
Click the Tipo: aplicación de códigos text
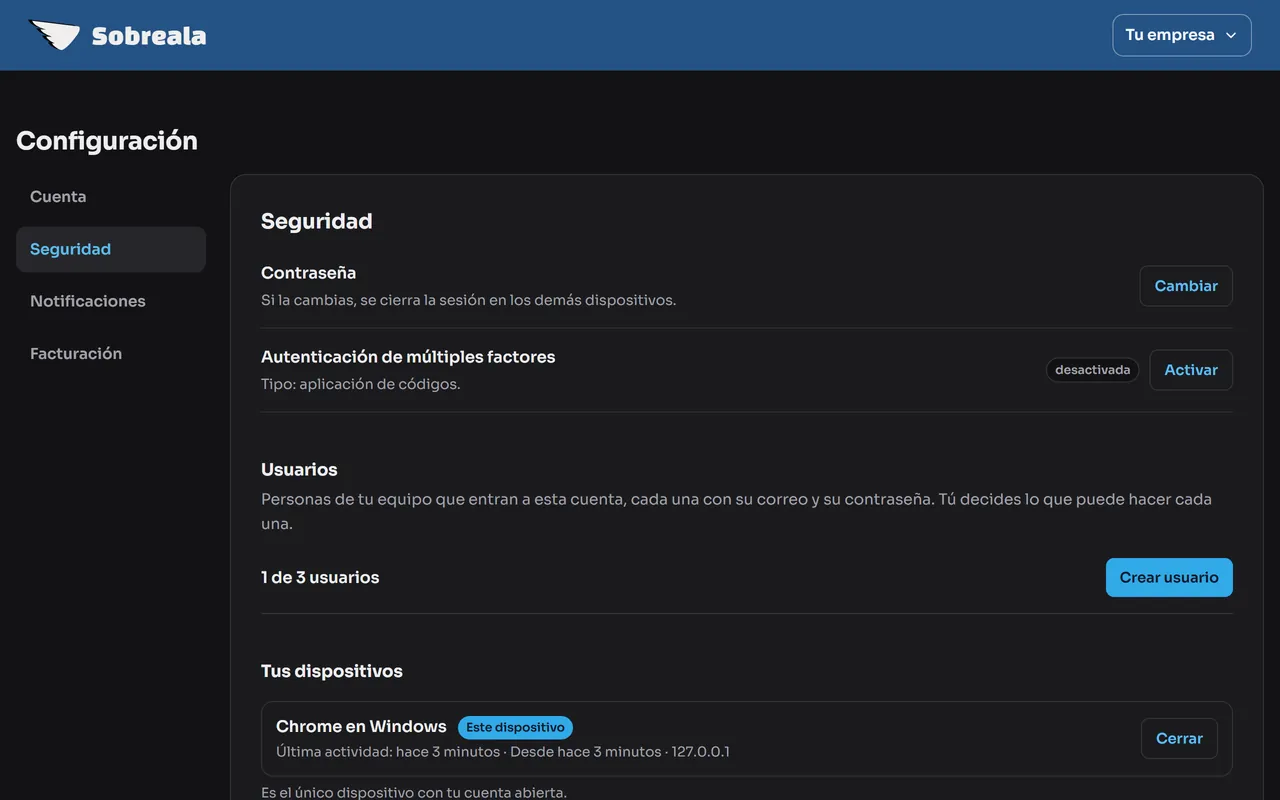pos(361,384)
